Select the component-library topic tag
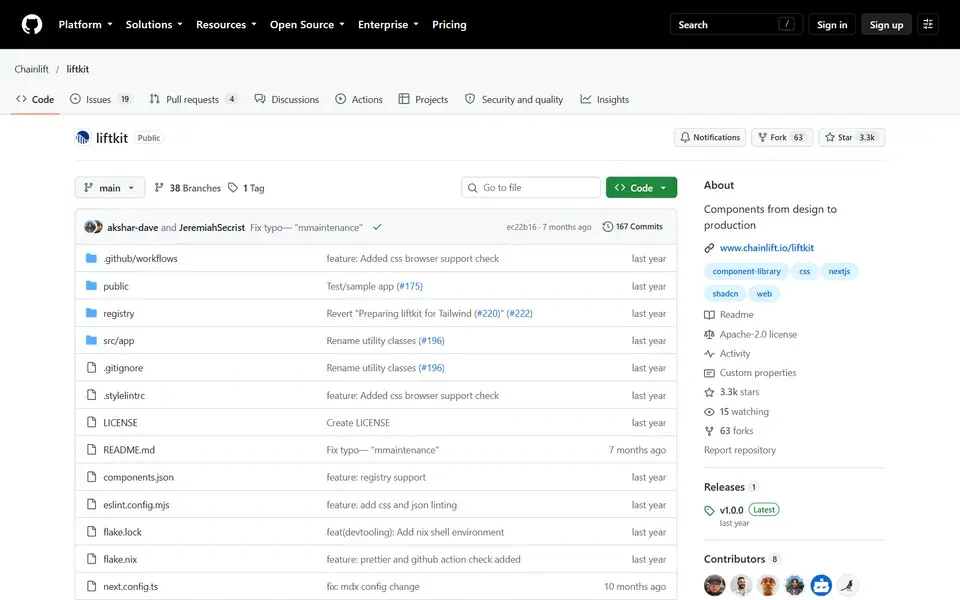 746,271
